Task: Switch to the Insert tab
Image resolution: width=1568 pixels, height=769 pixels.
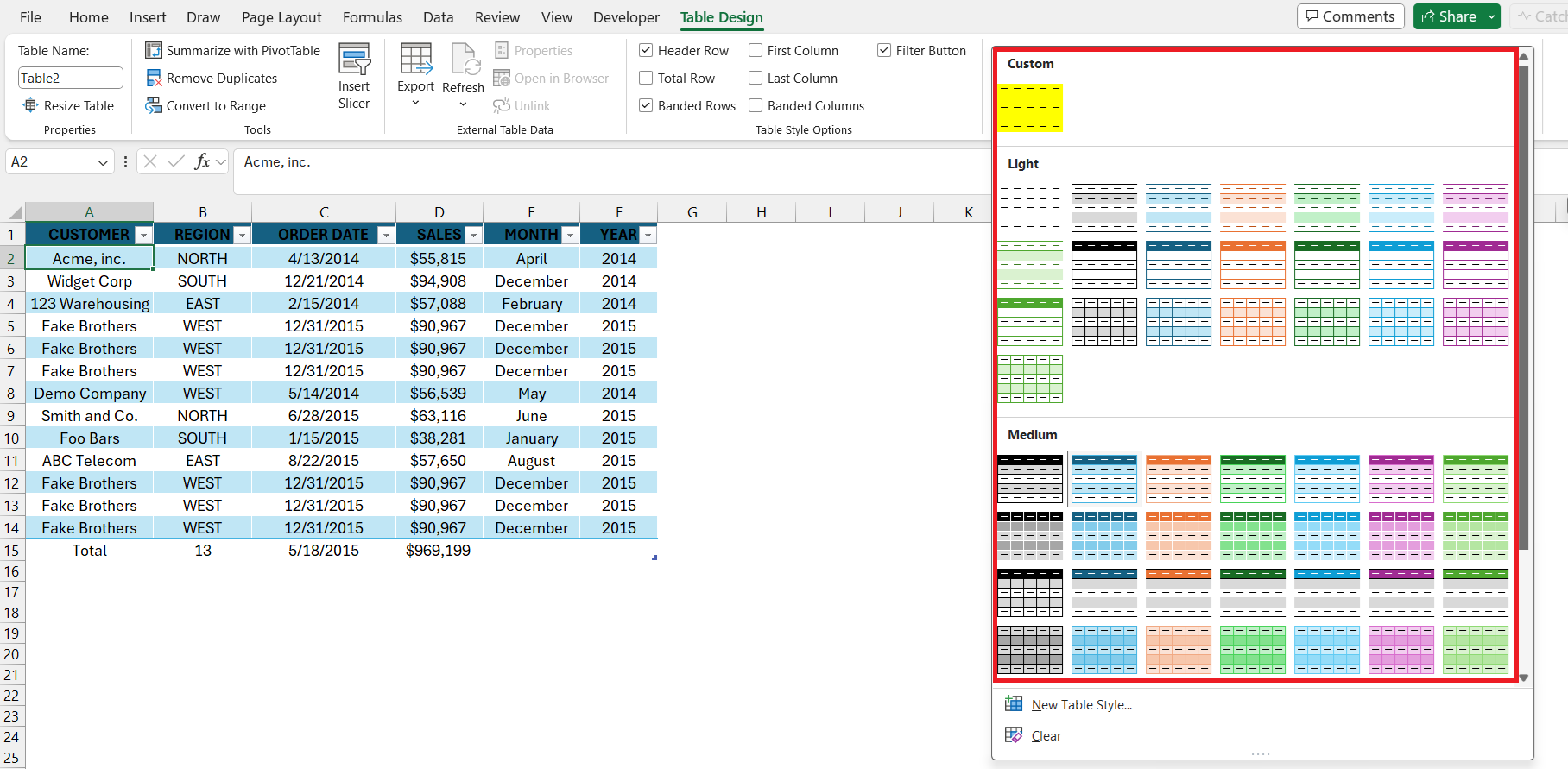Action: click(x=148, y=17)
